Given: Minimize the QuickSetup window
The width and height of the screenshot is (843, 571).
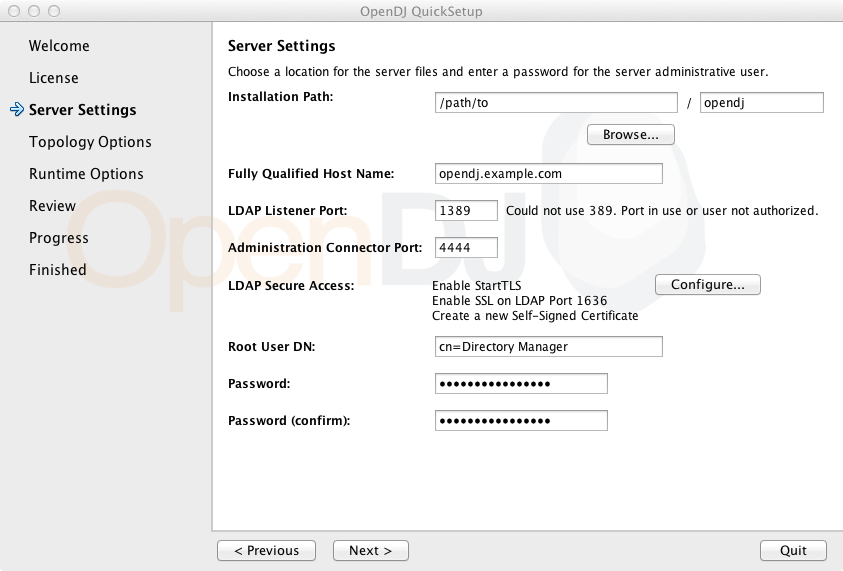Looking at the screenshot, I should click(34, 11).
